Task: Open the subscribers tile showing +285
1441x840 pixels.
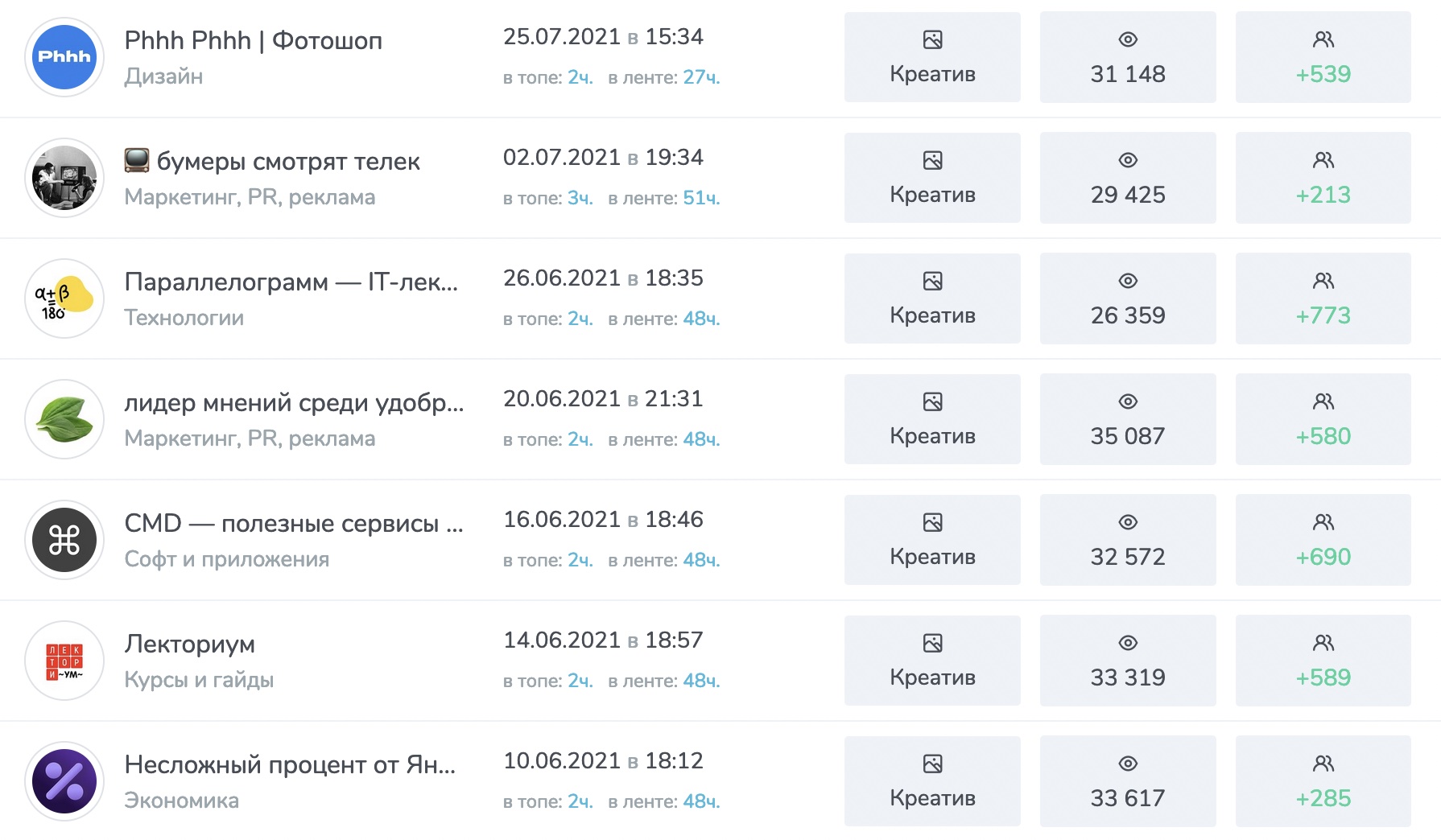Action: tap(1323, 781)
